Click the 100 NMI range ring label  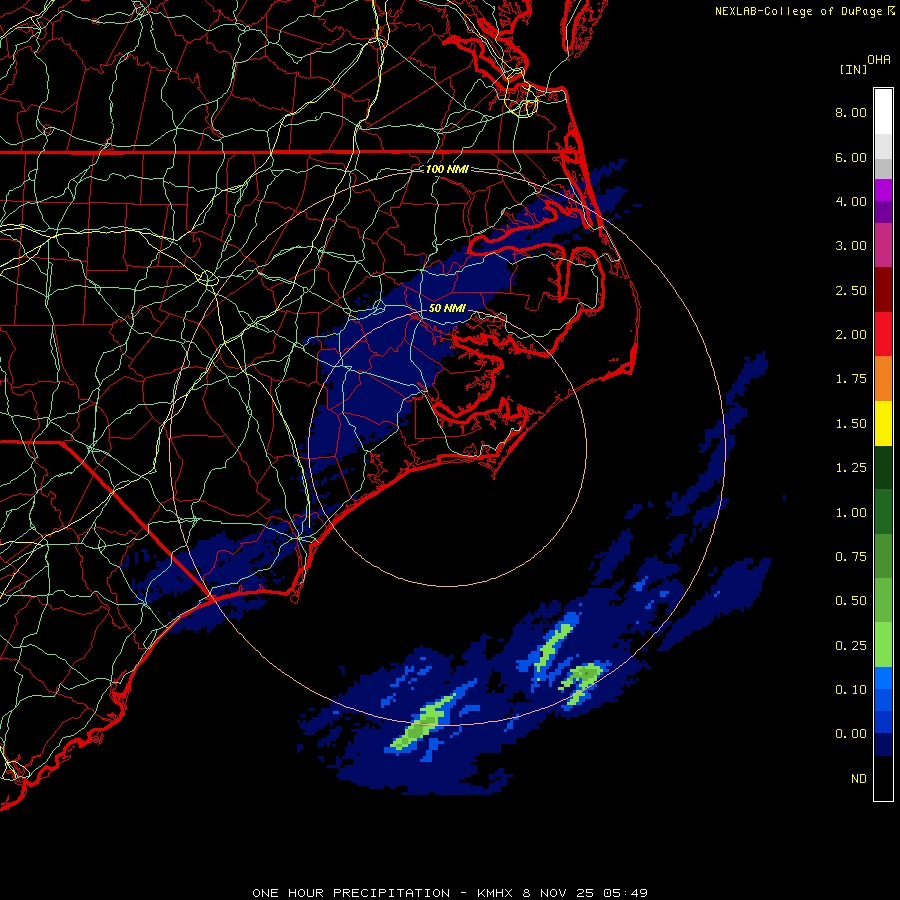tap(447, 169)
